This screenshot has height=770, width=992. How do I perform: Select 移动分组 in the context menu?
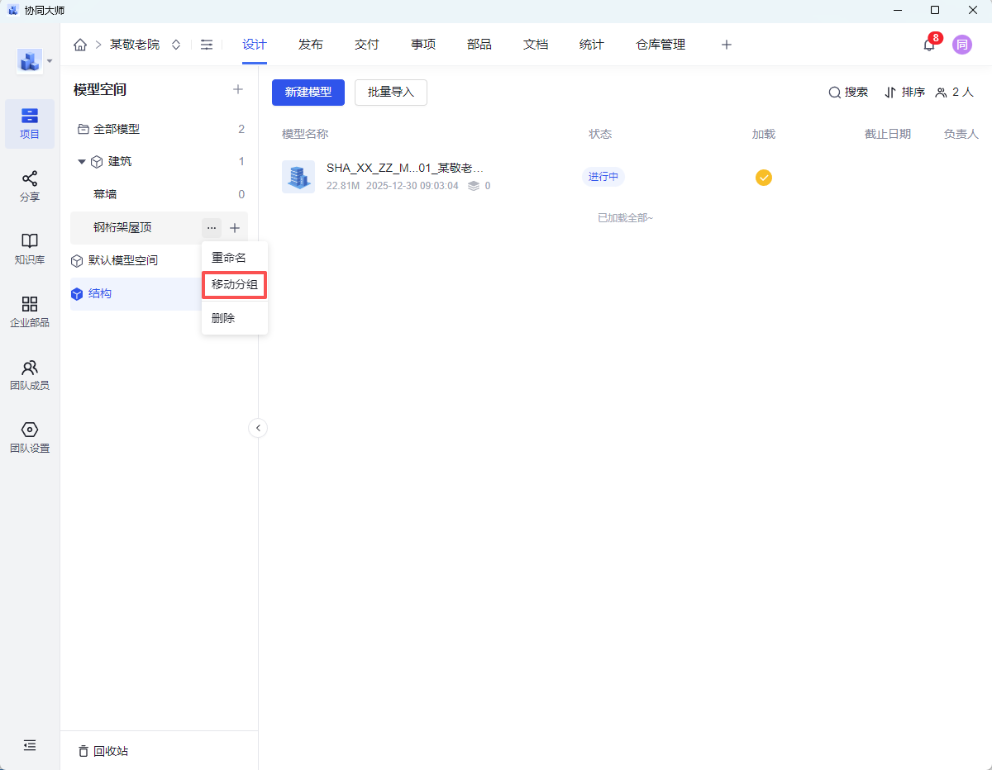[x=235, y=285]
